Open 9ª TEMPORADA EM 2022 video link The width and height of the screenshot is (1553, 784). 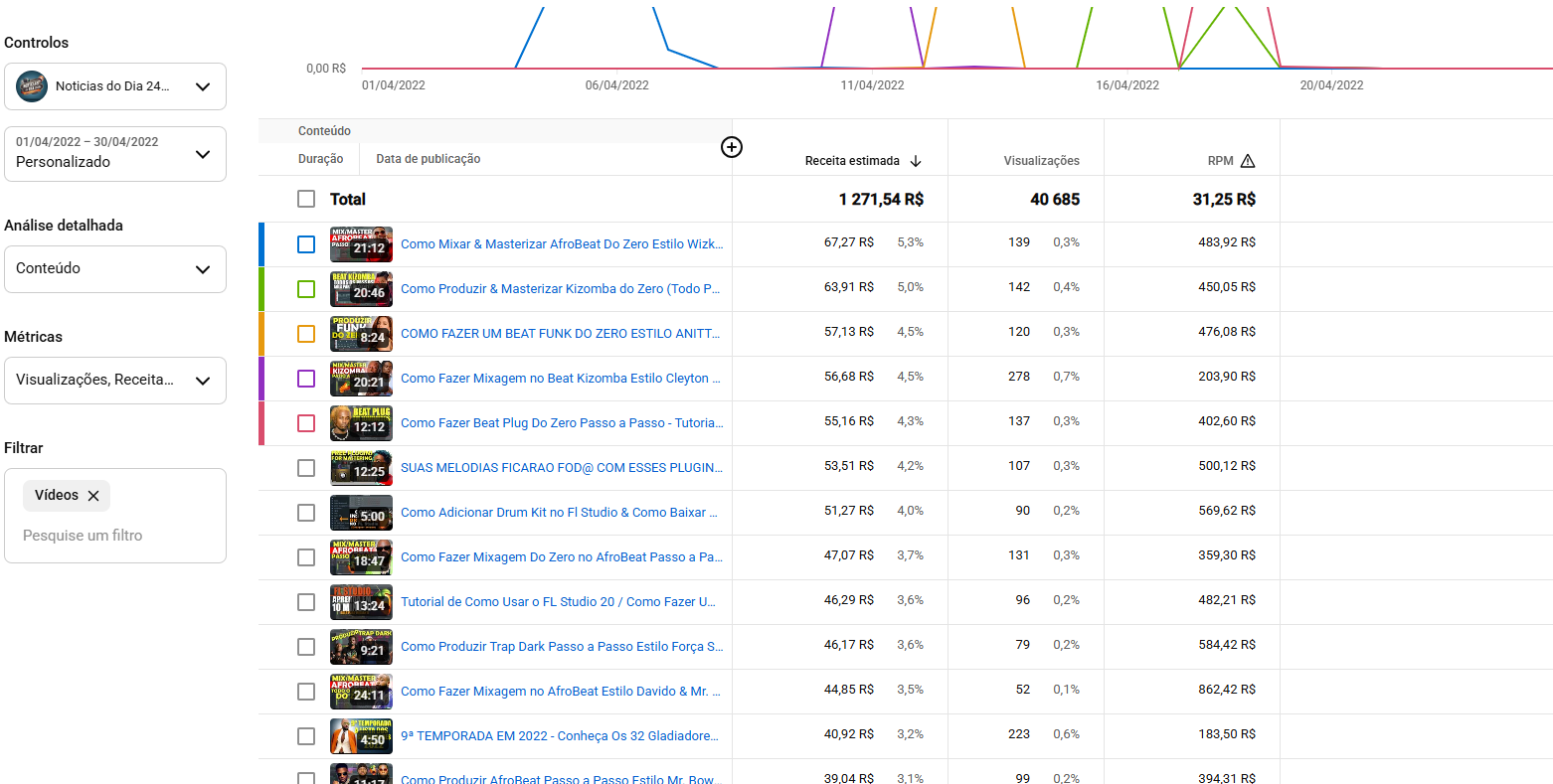(x=560, y=736)
